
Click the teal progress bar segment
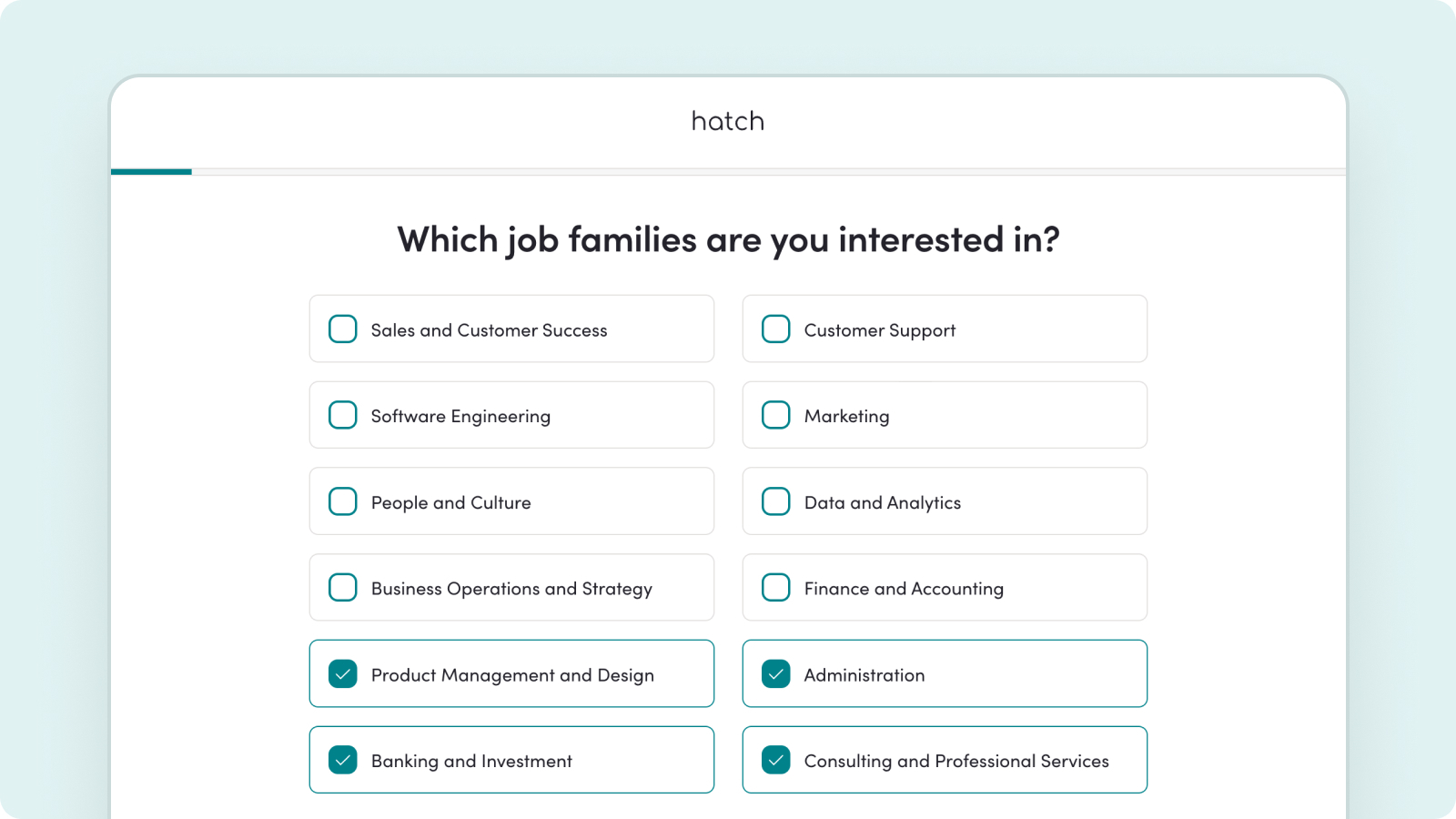coord(151,171)
